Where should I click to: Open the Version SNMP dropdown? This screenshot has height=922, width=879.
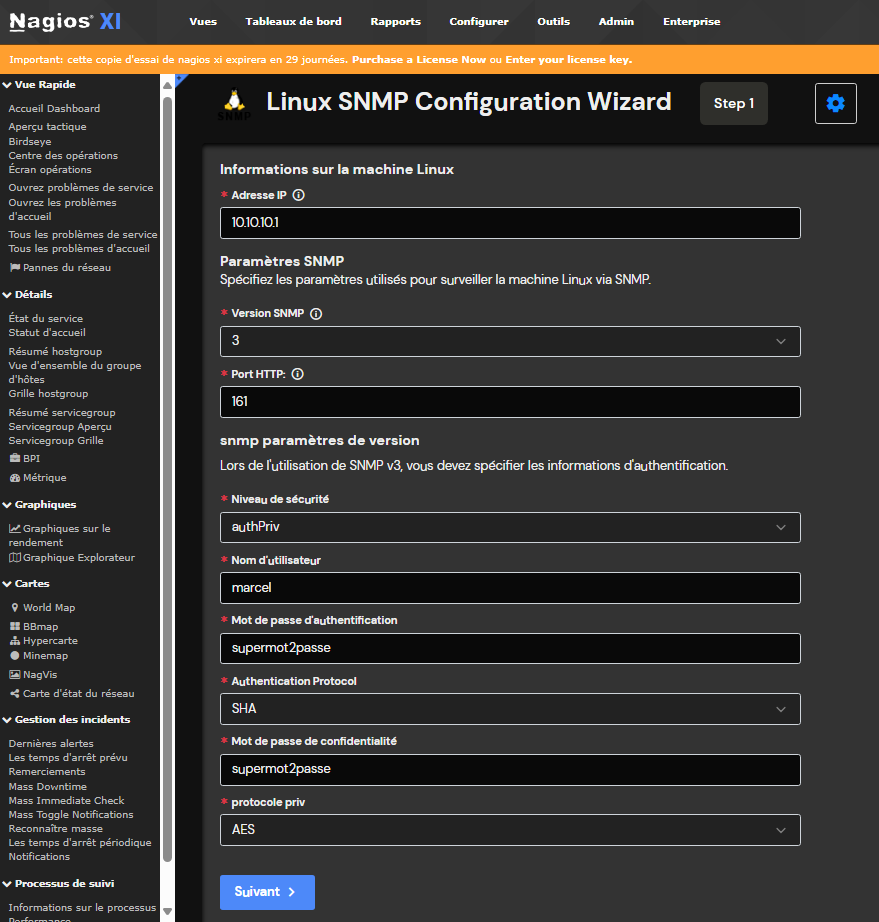click(510, 341)
